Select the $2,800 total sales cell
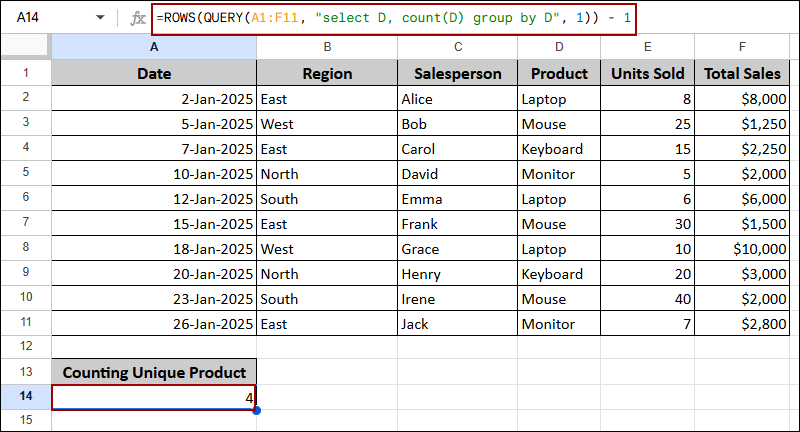Image resolution: width=800 pixels, height=432 pixels. (742, 323)
